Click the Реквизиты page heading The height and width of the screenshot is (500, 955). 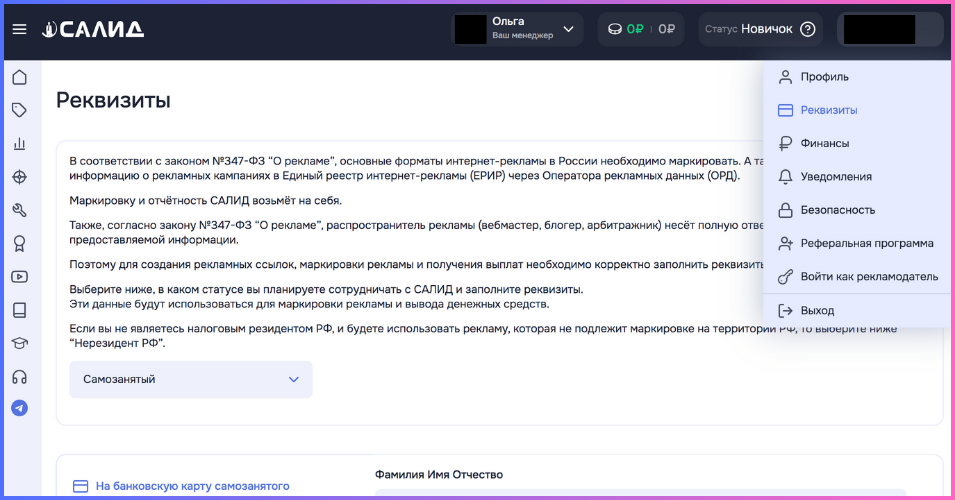click(113, 100)
